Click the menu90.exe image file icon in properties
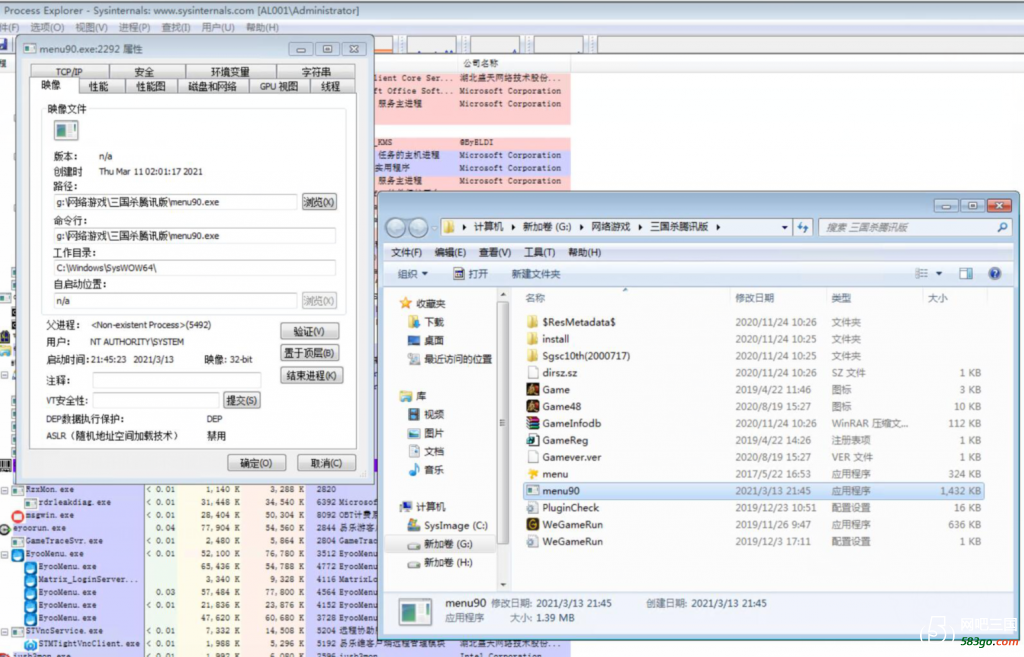Image resolution: width=1024 pixels, height=657 pixels. pos(66,131)
